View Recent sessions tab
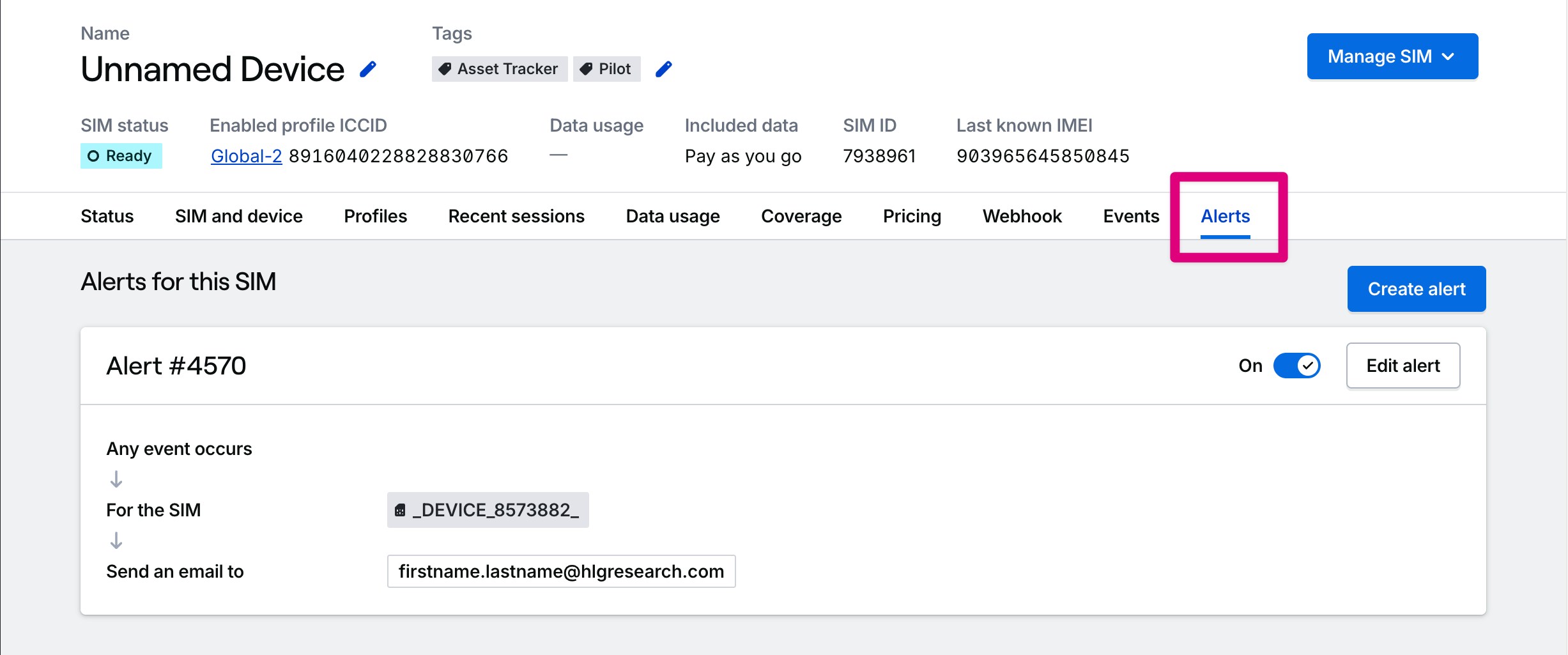The width and height of the screenshot is (1568, 655). (516, 216)
